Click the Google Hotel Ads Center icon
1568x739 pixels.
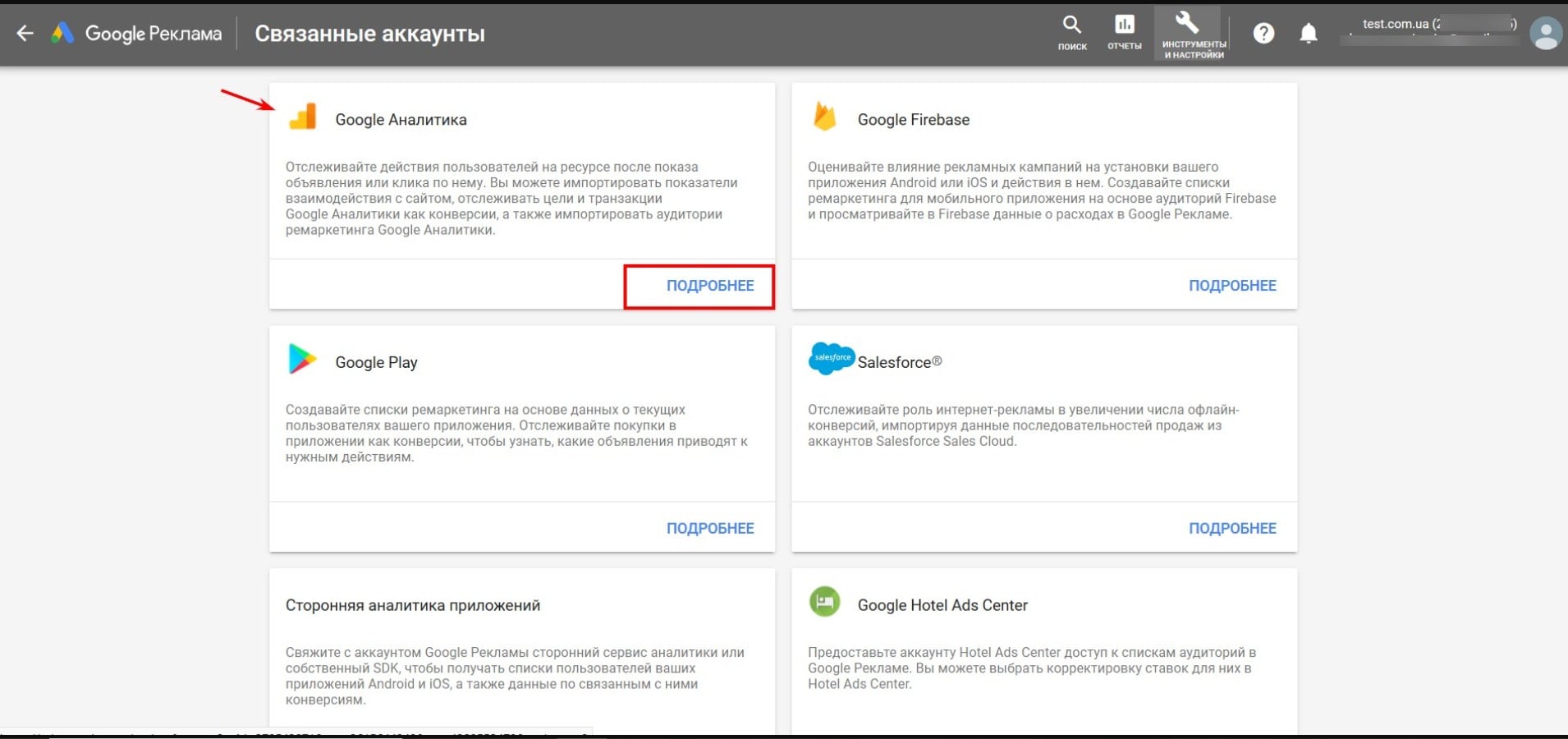point(824,602)
